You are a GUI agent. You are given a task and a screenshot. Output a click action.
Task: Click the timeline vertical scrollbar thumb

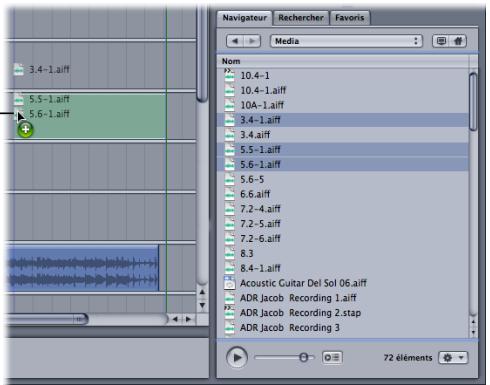(202, 53)
